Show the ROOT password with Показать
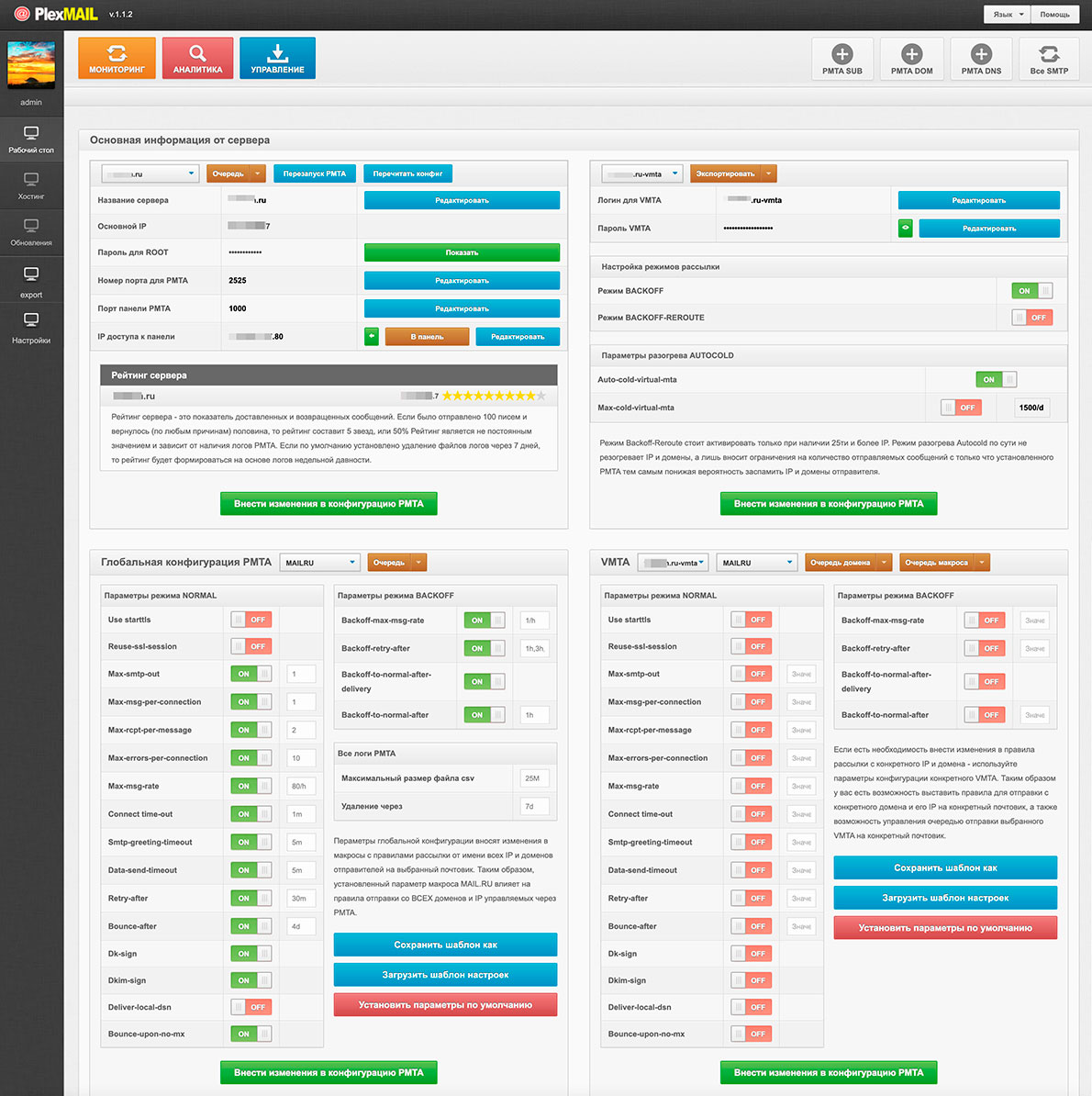The height and width of the screenshot is (1096, 1092). 462,252
